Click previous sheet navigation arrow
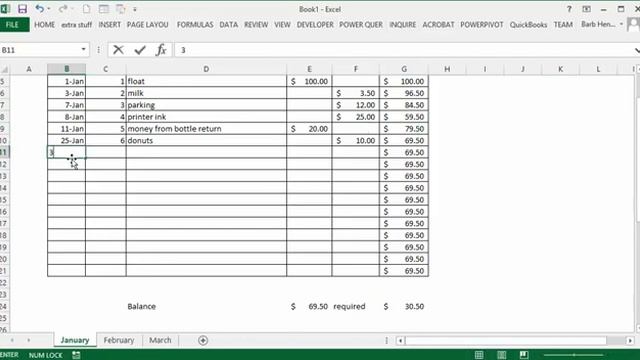The image size is (640, 360). (12, 340)
